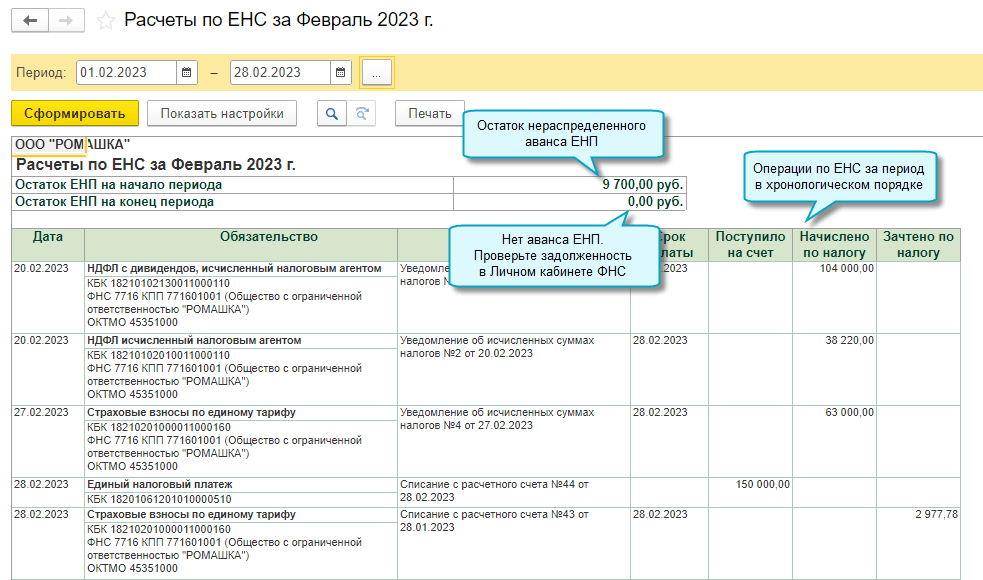Click the magnifier search icon
Viewport: 983px width, 580px height.
tap(331, 113)
